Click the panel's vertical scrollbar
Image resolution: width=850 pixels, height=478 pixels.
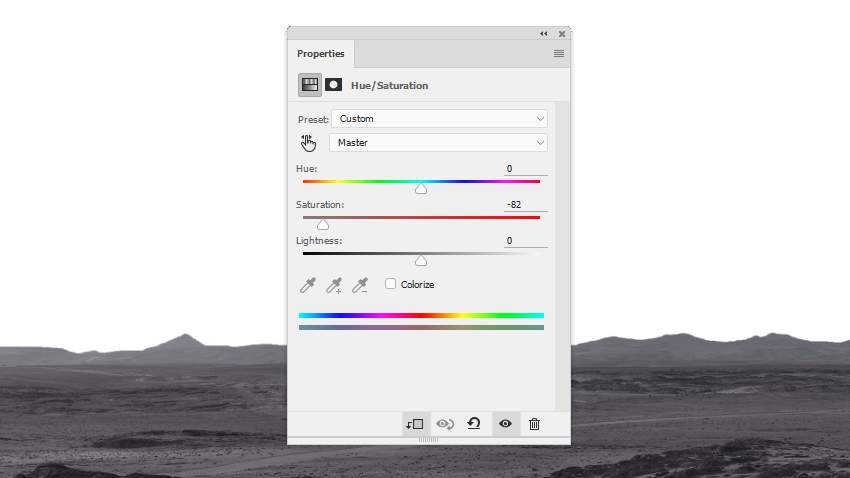tap(562, 256)
